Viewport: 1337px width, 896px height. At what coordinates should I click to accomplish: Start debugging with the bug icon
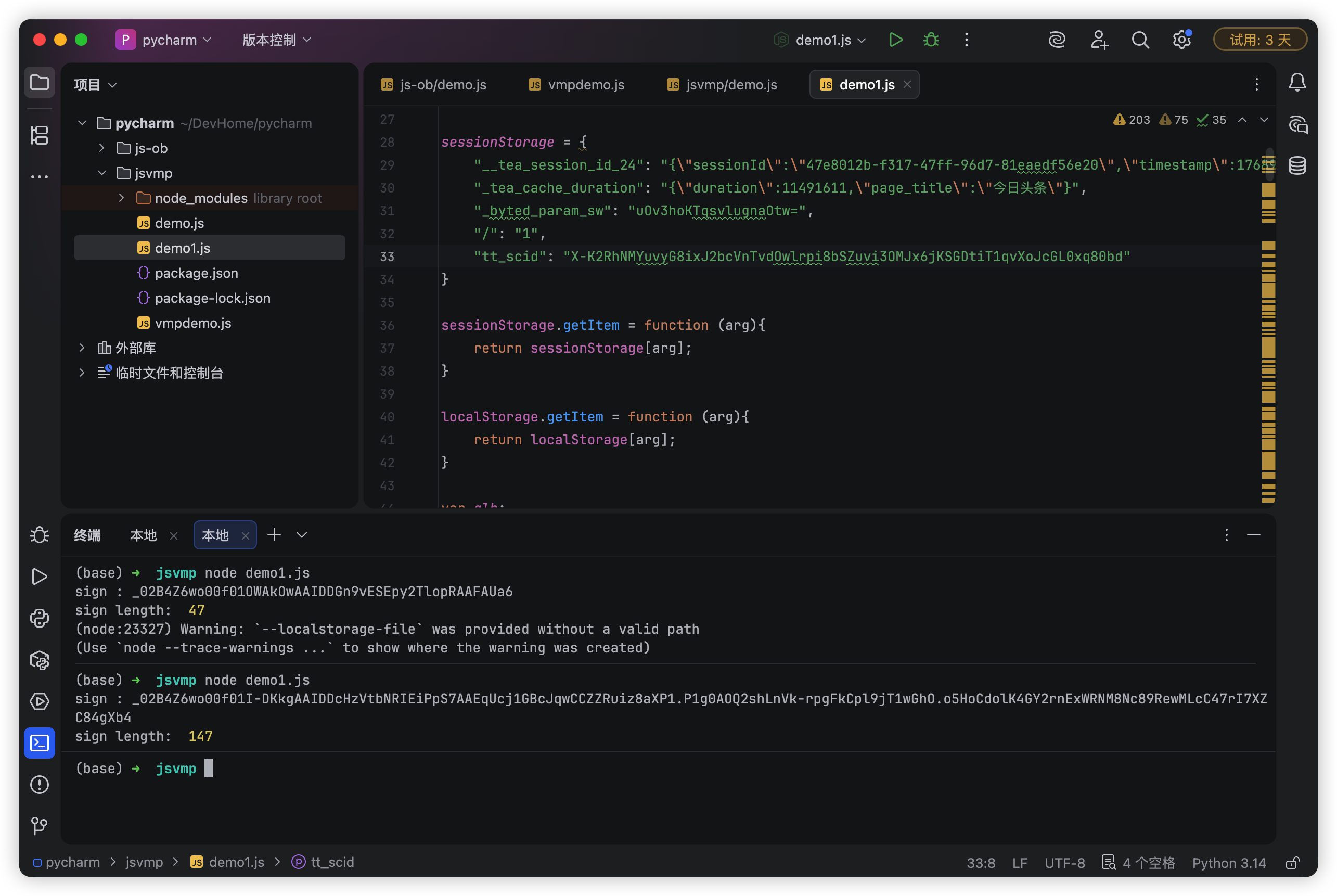(x=931, y=40)
